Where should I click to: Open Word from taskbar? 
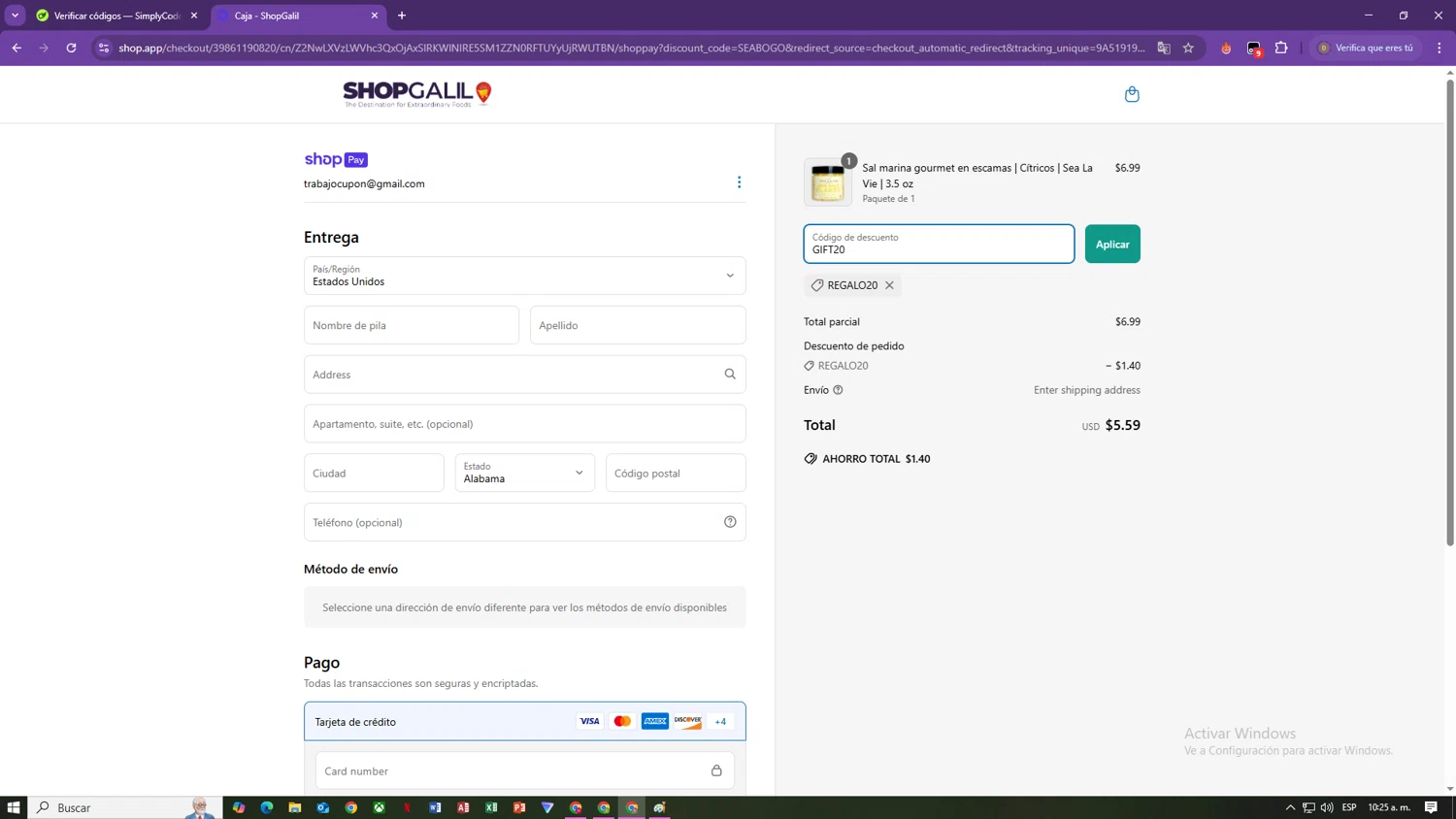click(x=435, y=807)
